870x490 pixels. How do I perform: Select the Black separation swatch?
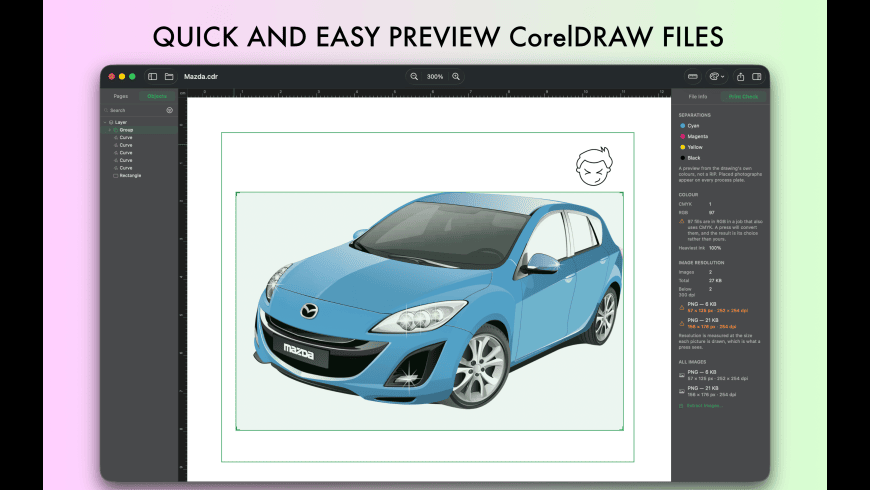[682, 158]
